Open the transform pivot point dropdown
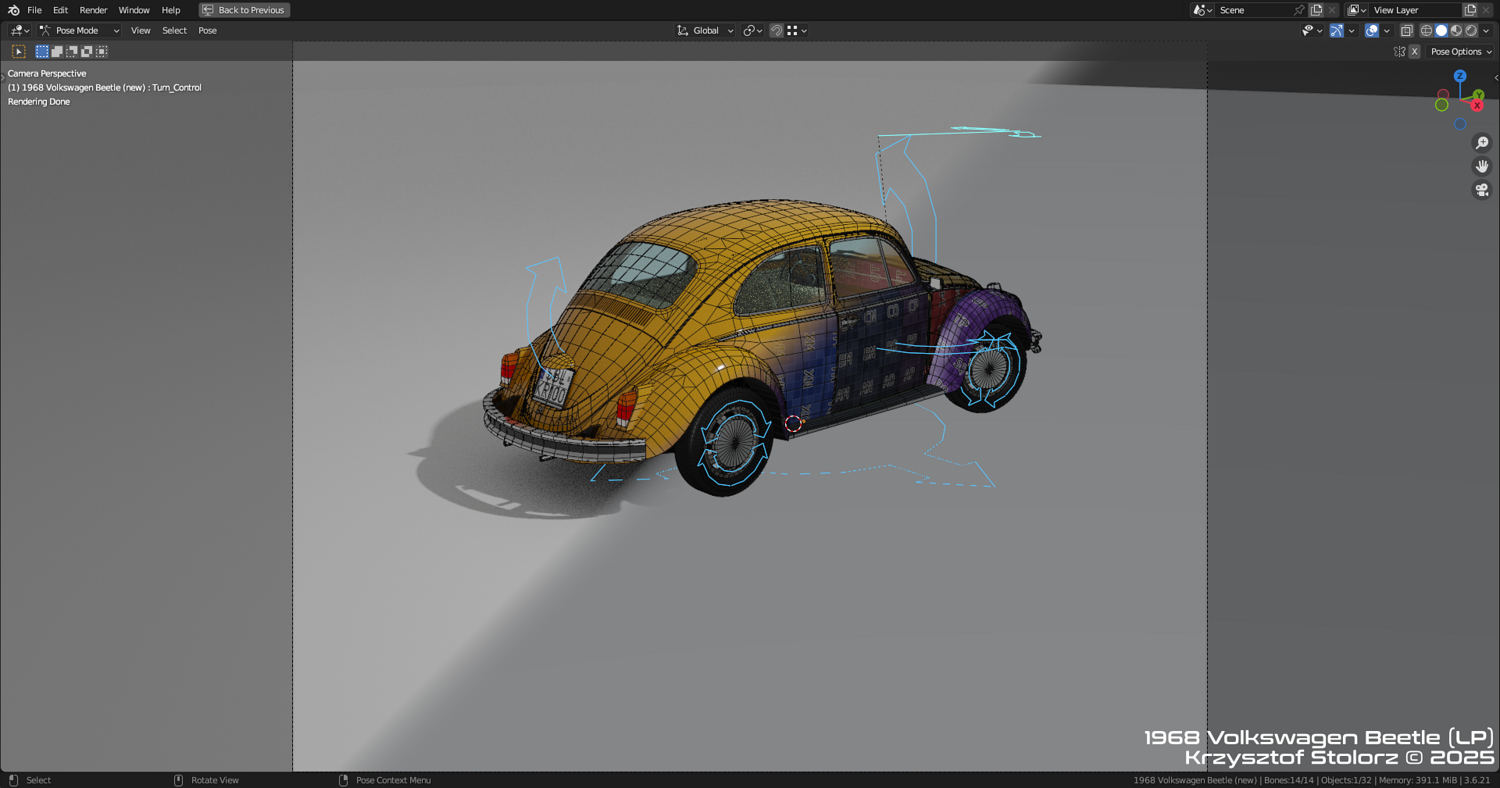The height and width of the screenshot is (788, 1500). [753, 31]
